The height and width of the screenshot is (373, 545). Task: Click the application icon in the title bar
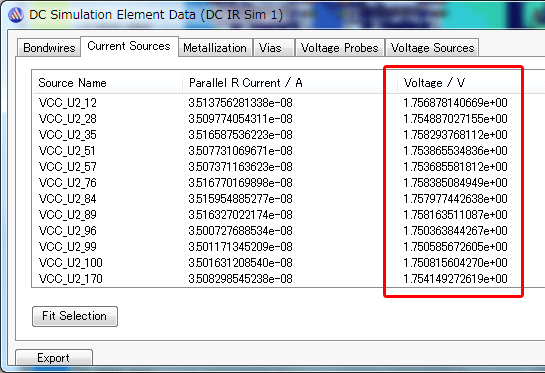(16, 15)
